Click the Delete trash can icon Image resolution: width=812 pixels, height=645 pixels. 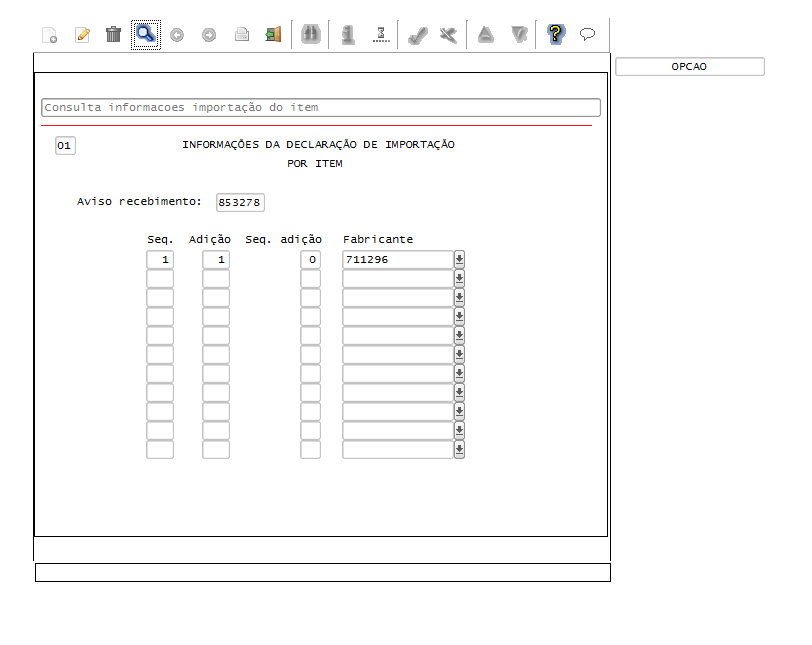point(113,35)
